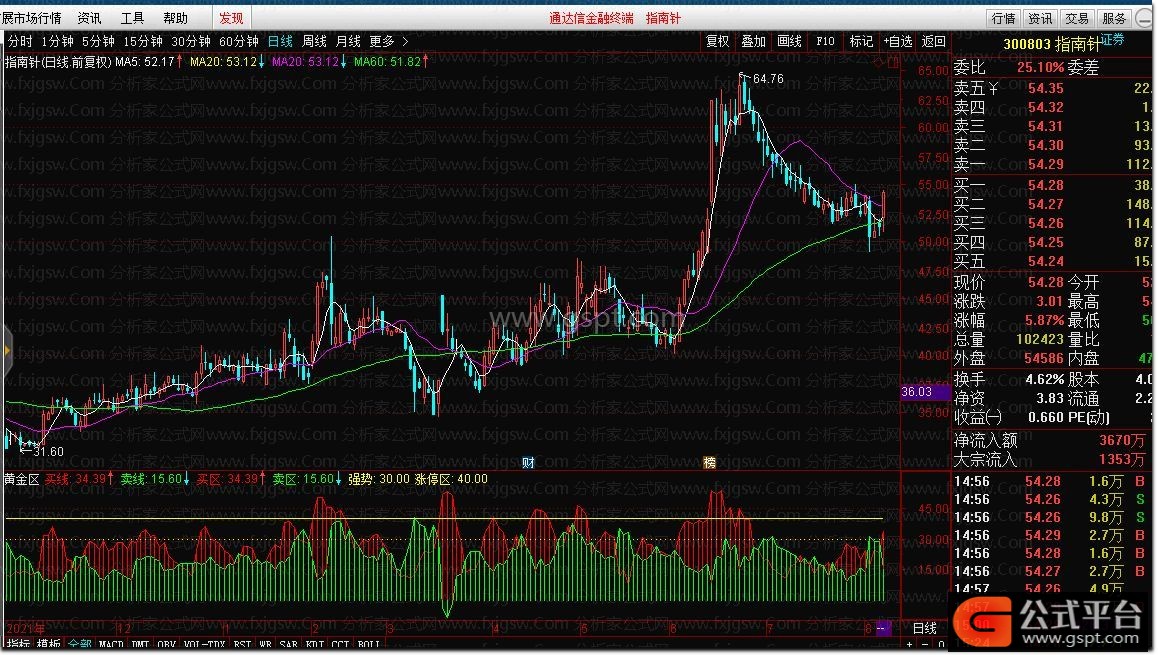Screen dimensions: 1158x655
Task: Select the 60分钟 period
Action: 239,41
